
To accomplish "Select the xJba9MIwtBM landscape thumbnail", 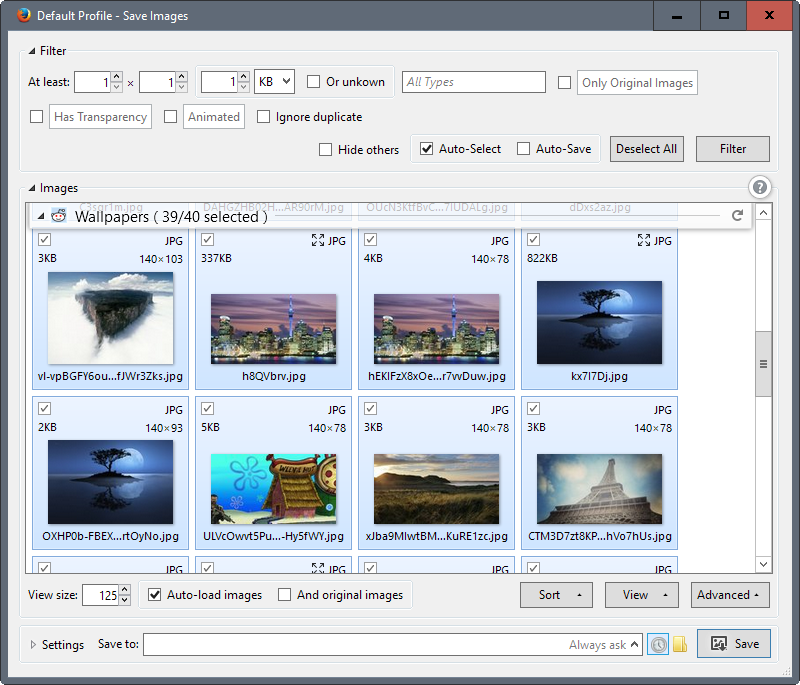I will pos(437,489).
